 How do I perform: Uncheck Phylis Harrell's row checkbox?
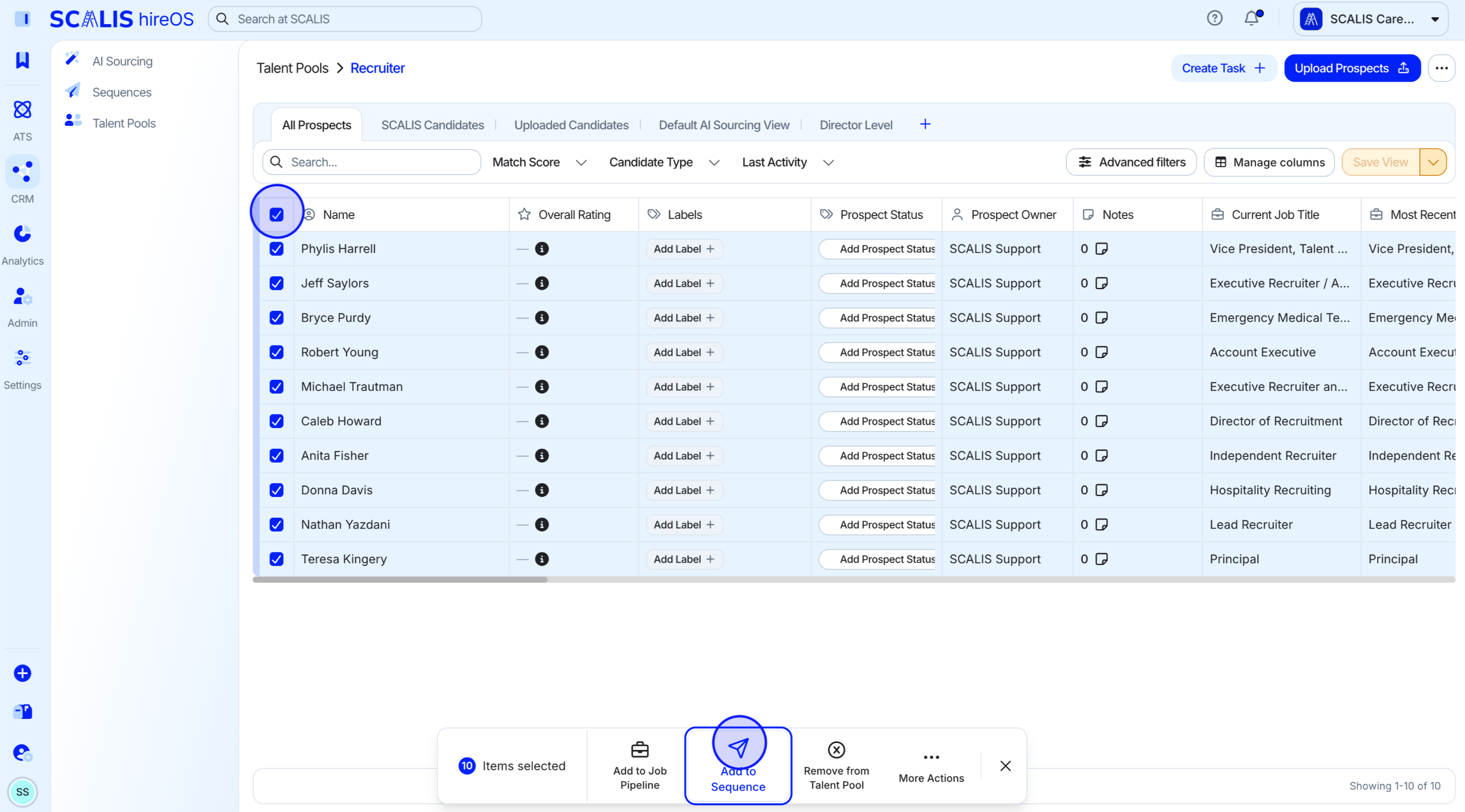tap(276, 249)
